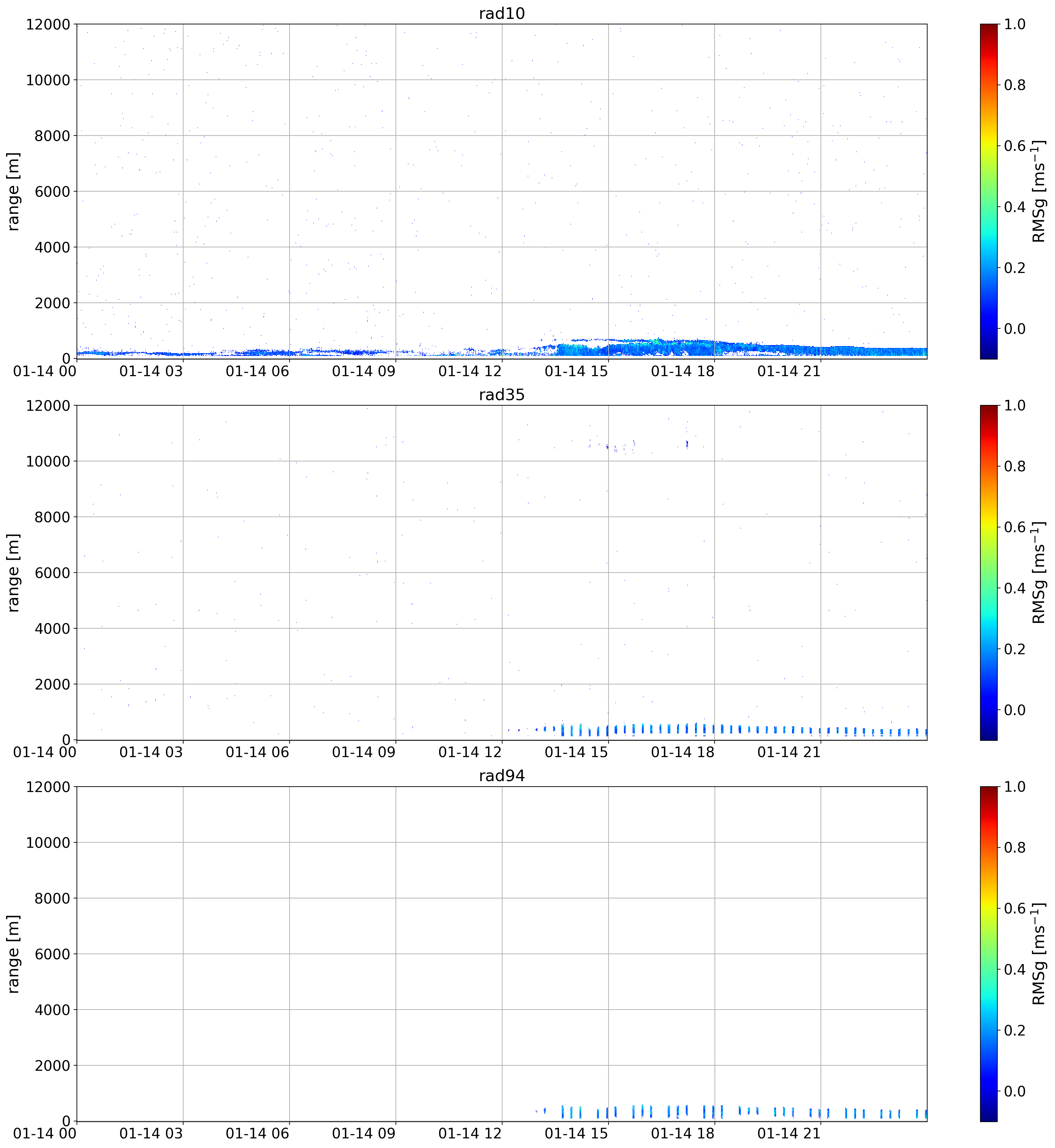Screen dimensions: 1055x1148
Task: Click the 4000 y-tick on rad35 plot
Action: pyautogui.click(x=52, y=628)
